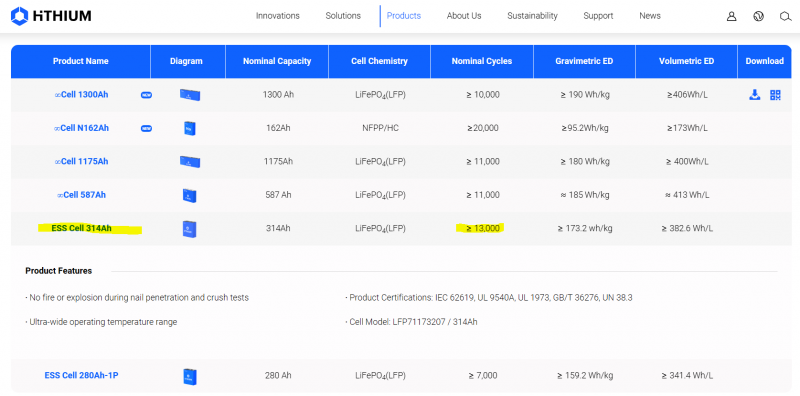Show QR code for ∞Cell 1300Ah
The width and height of the screenshot is (800, 396).
pos(776,95)
